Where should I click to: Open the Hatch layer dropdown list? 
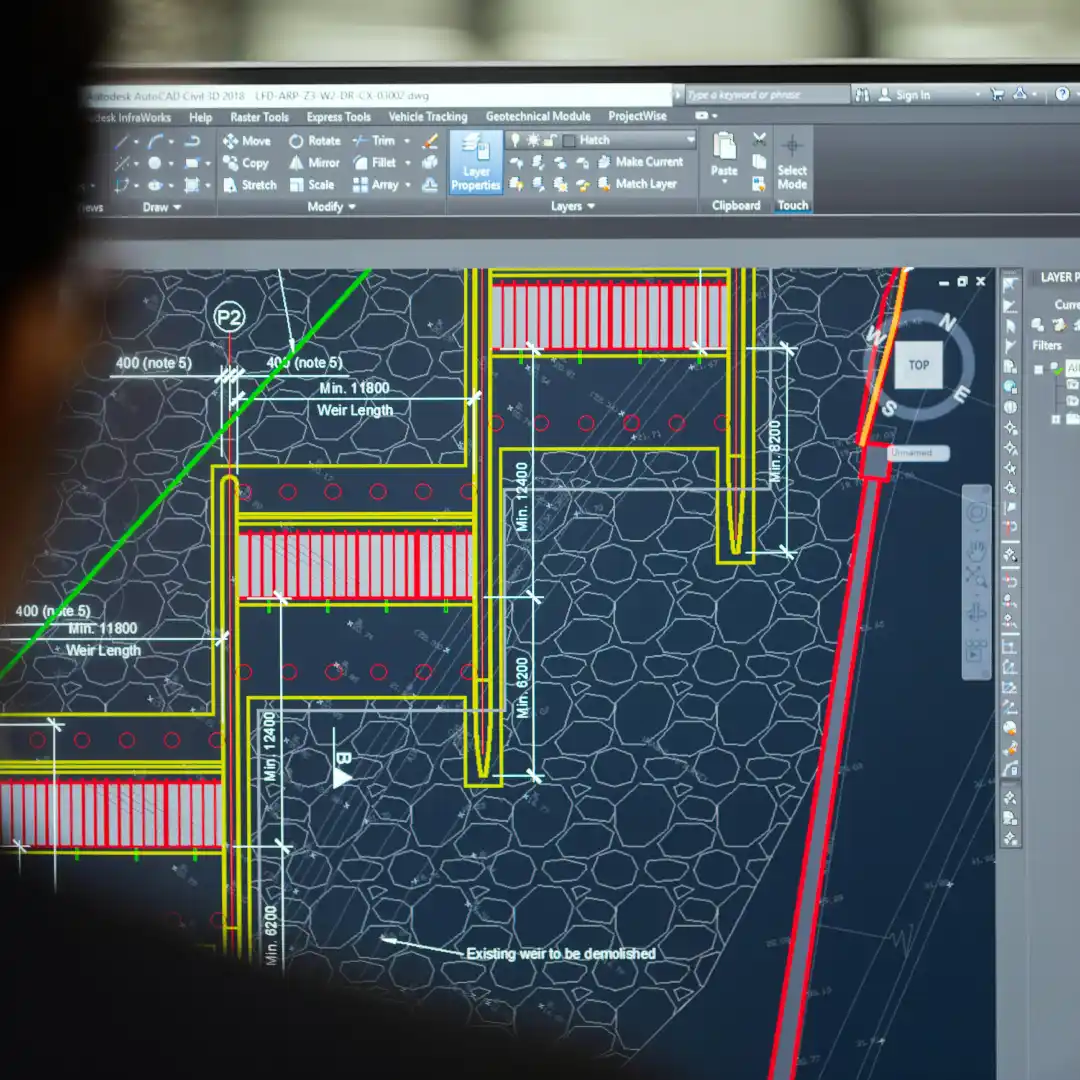689,140
